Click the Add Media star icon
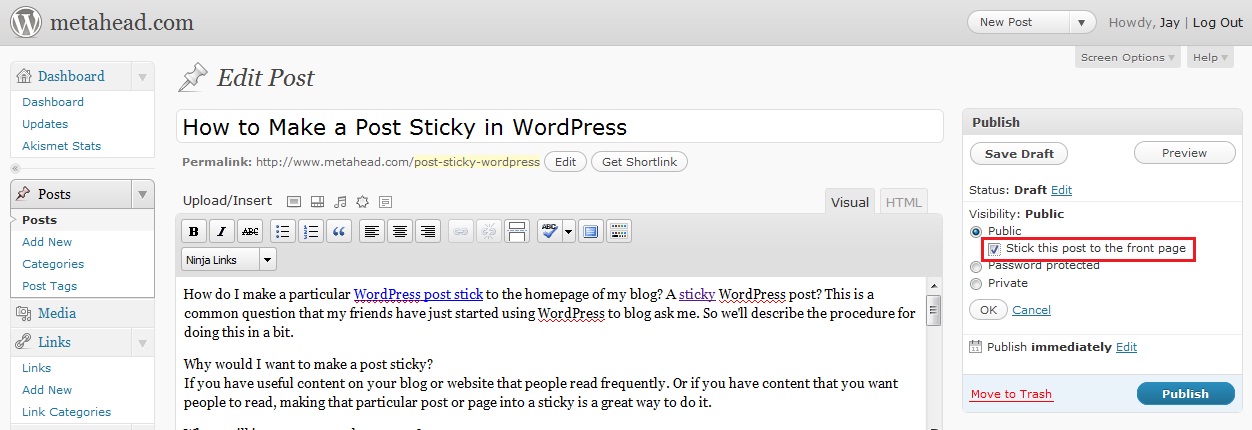The image size is (1252, 430). (363, 201)
